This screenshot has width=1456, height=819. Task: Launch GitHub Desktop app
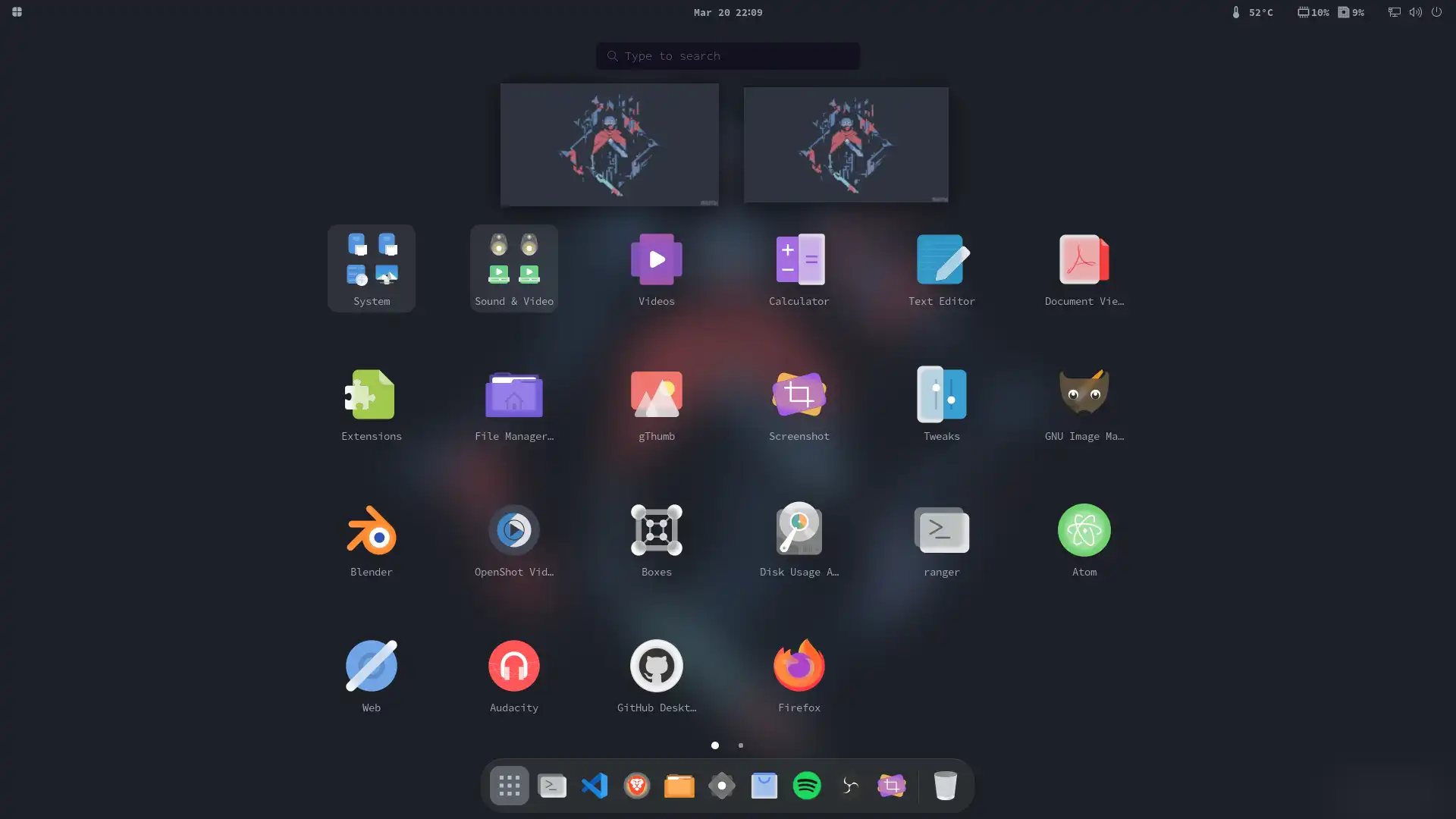656,665
